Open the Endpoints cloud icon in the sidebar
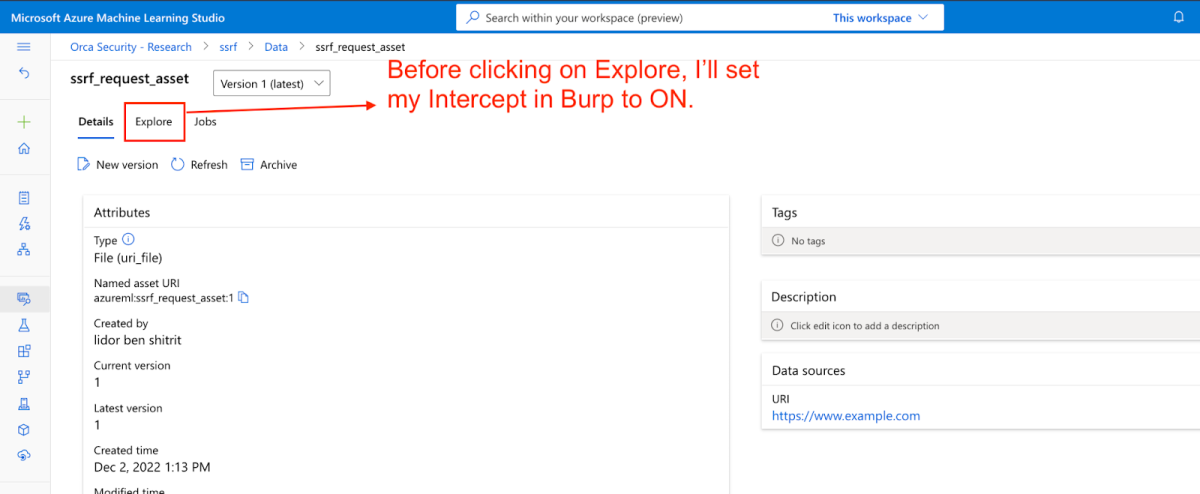1200x494 pixels. click(24, 455)
